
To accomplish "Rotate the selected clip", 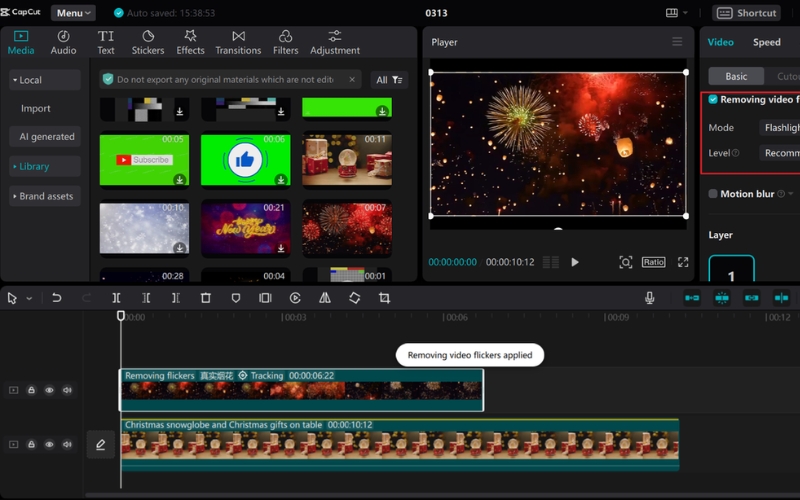I will [x=355, y=298].
